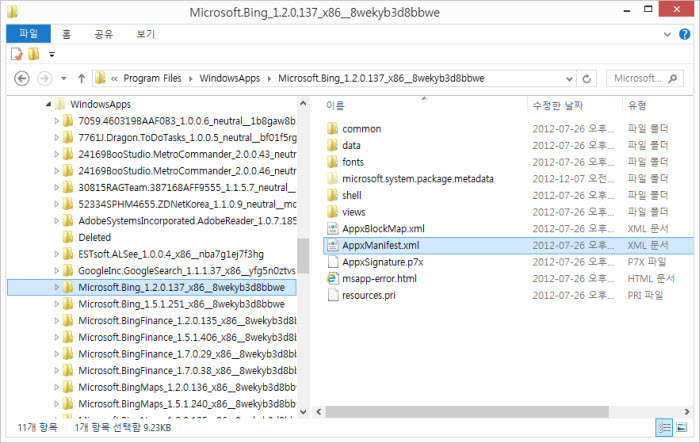Select Microsoft.BingFinance_1.7.0.38 in tree
The height and width of the screenshot is (443, 700).
(187, 371)
